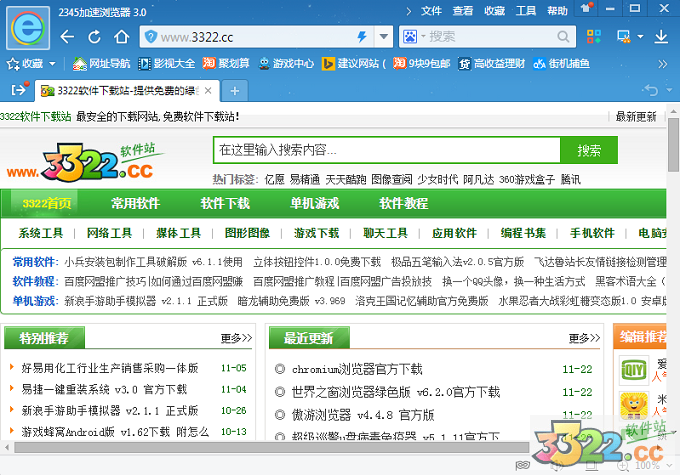680x475 pixels.
Task: Click the magnifier search icon
Action: coord(563,36)
